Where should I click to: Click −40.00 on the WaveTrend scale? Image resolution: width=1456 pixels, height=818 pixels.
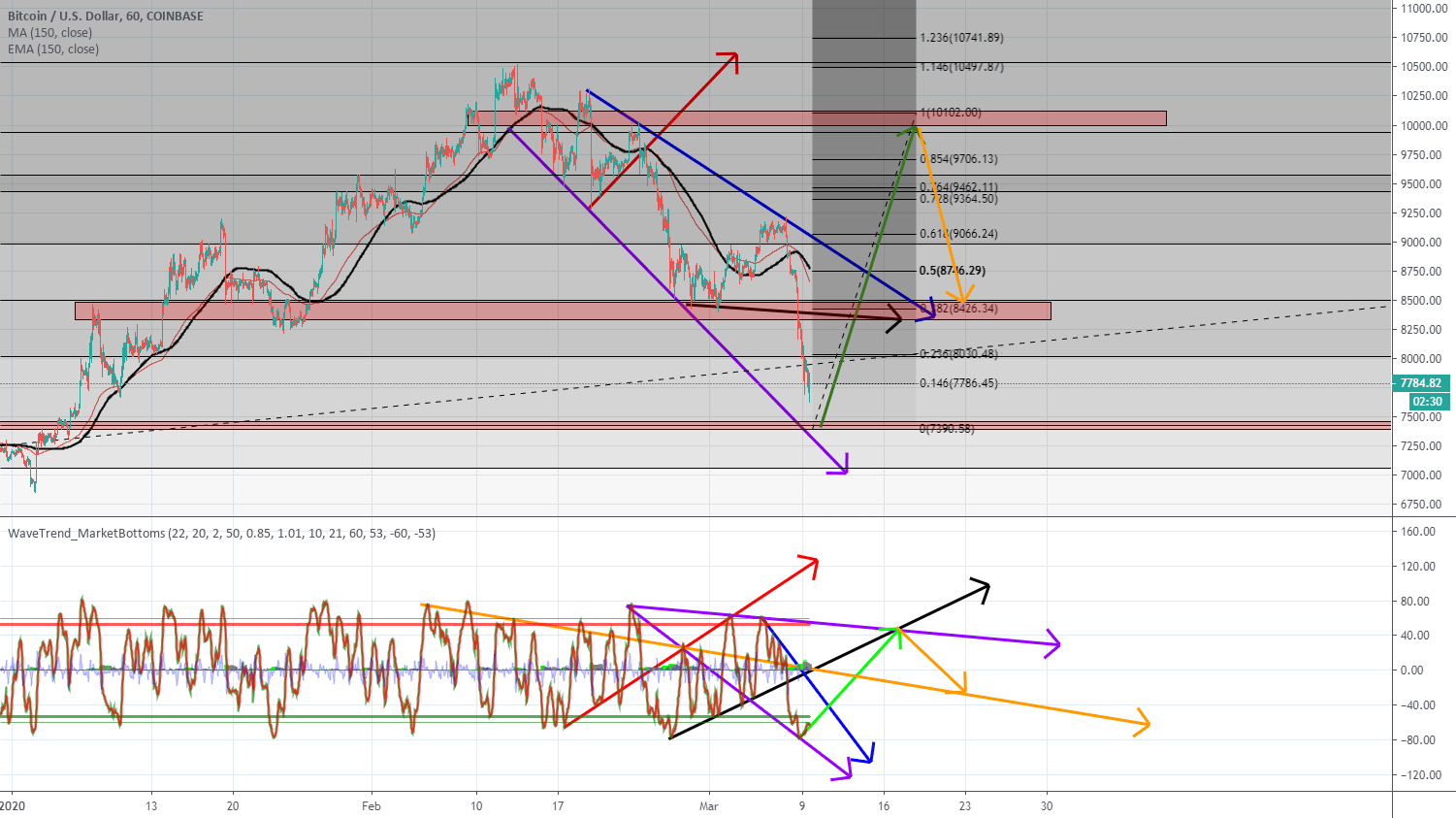[x=1416, y=705]
